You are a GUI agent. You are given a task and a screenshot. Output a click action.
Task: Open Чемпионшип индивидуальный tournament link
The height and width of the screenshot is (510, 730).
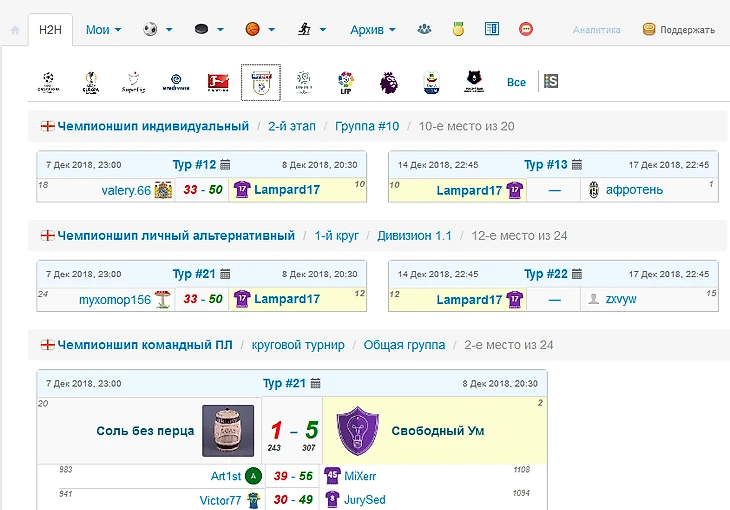pos(153,126)
